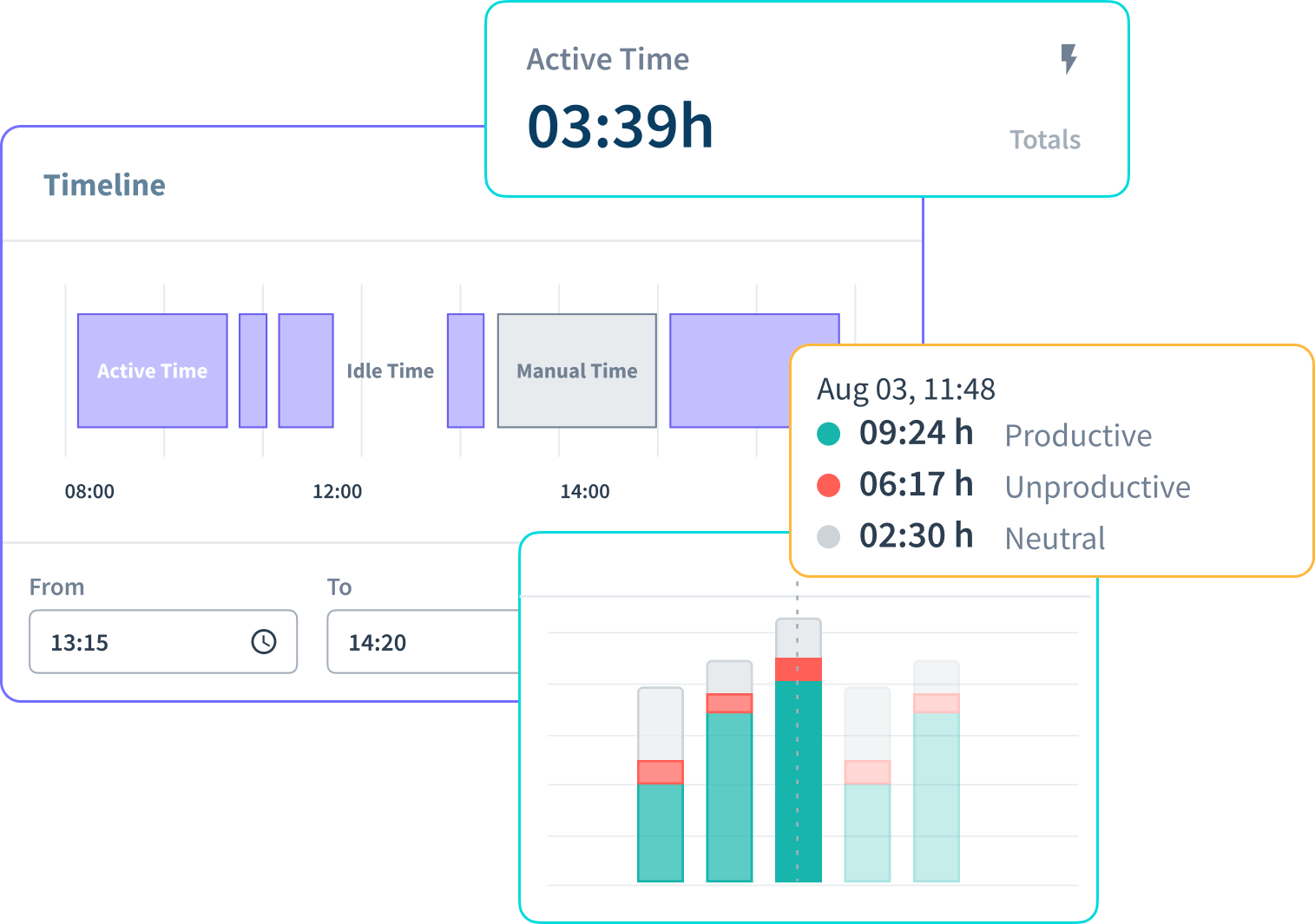Select the large Active Time timeline block
The height and width of the screenshot is (924, 1315).
click(x=153, y=370)
